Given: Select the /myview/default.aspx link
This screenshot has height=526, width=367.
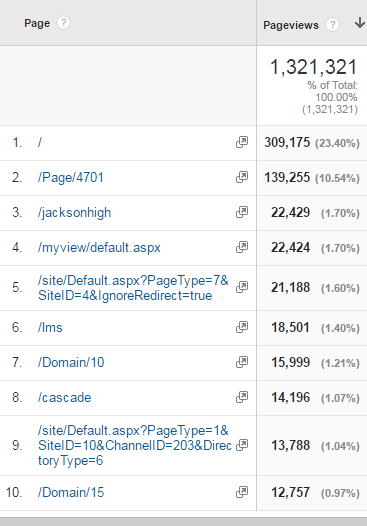Looking at the screenshot, I should tap(99, 248).
